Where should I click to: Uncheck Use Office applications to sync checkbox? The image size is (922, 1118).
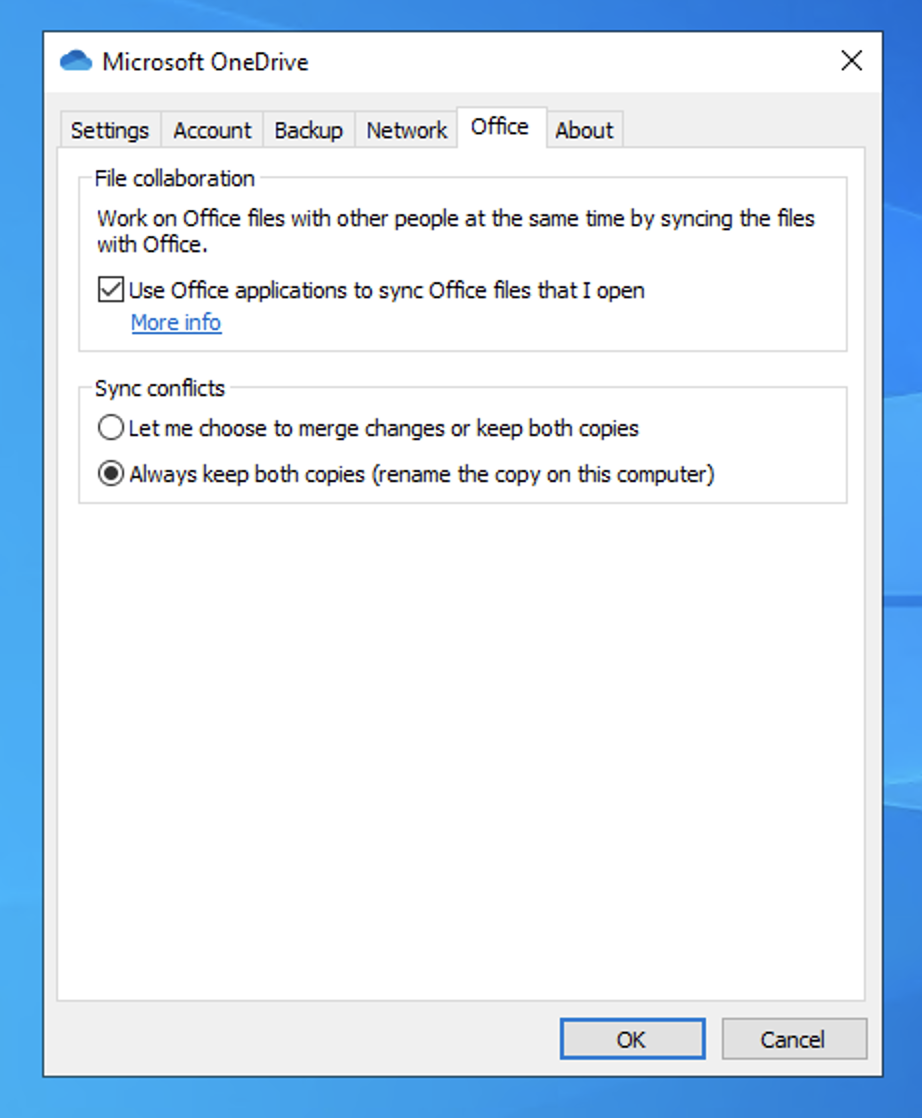click(111, 290)
